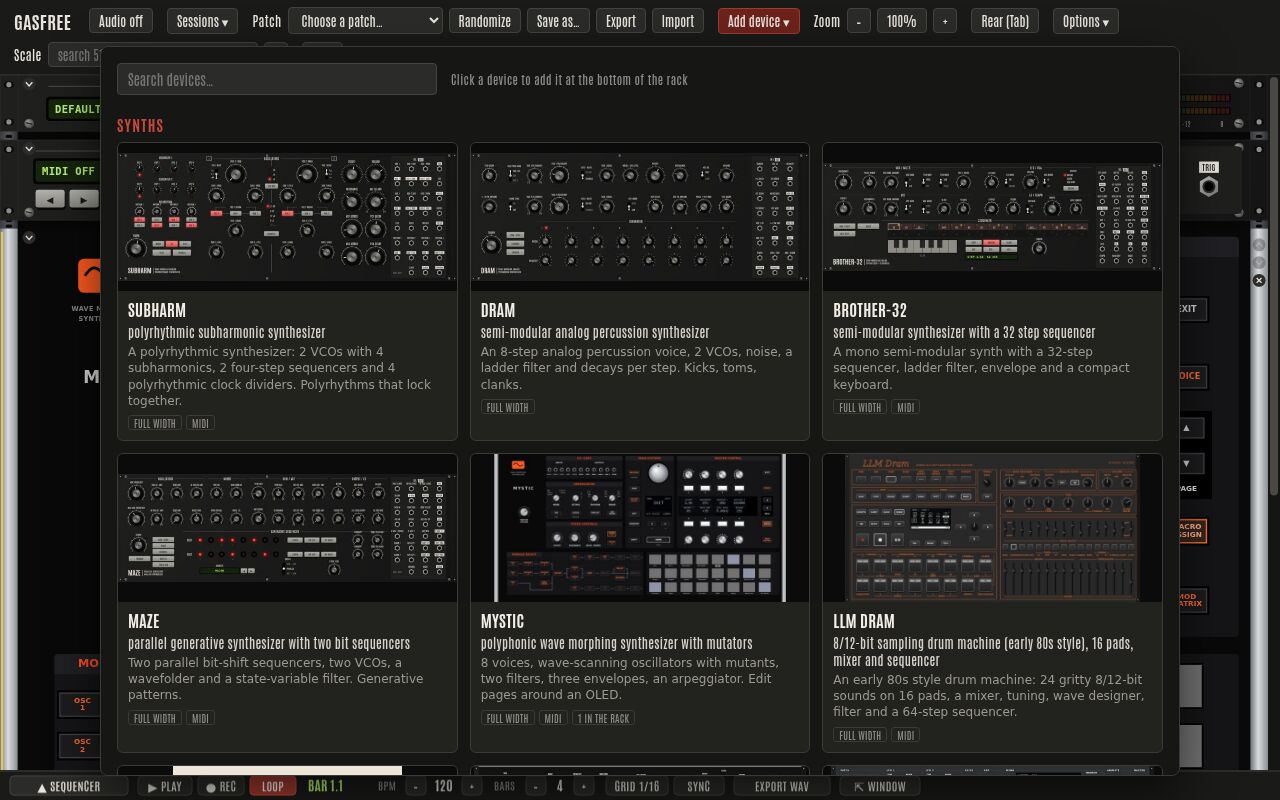
Task: Click the Randomize button
Action: [484, 21]
